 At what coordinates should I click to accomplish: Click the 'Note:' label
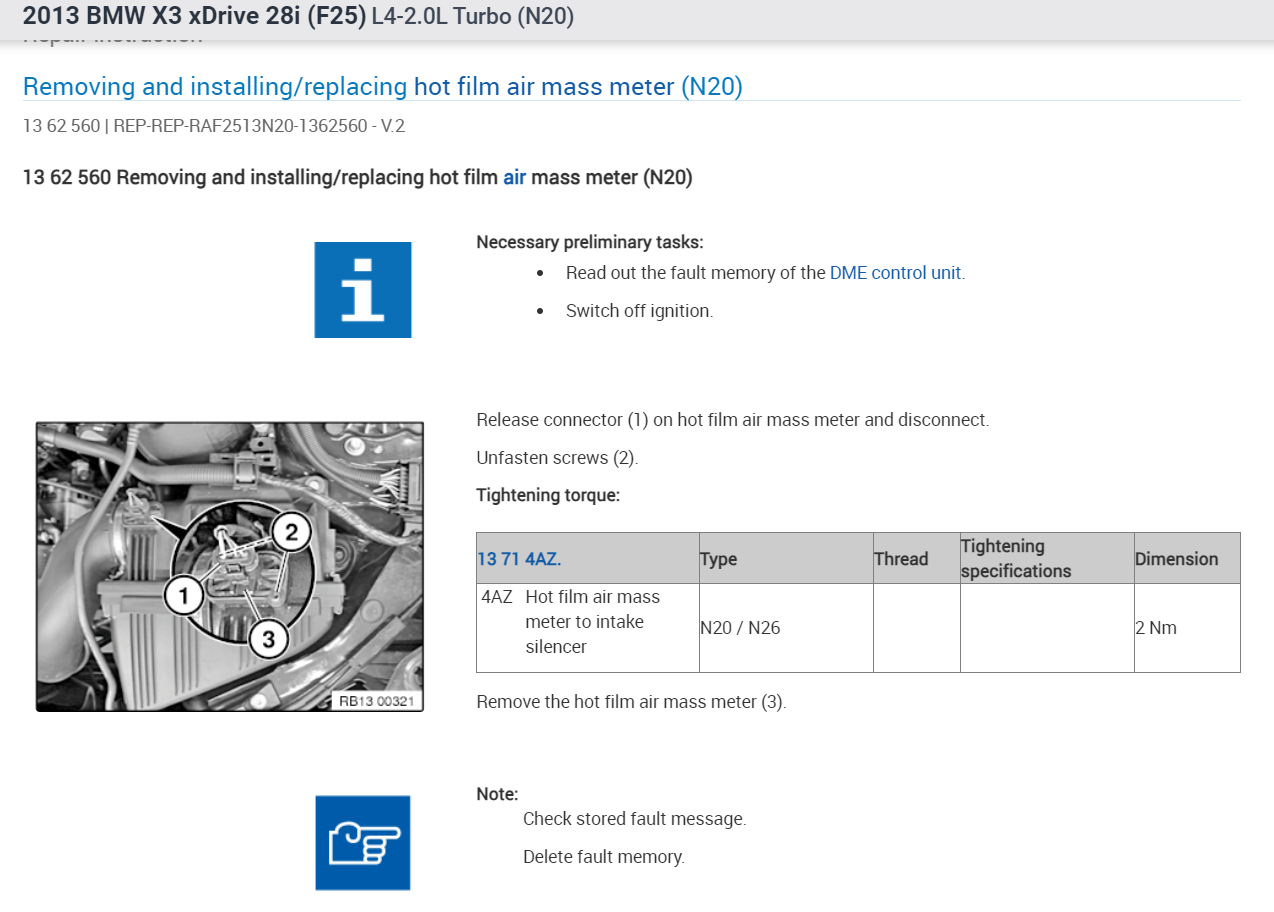[497, 794]
